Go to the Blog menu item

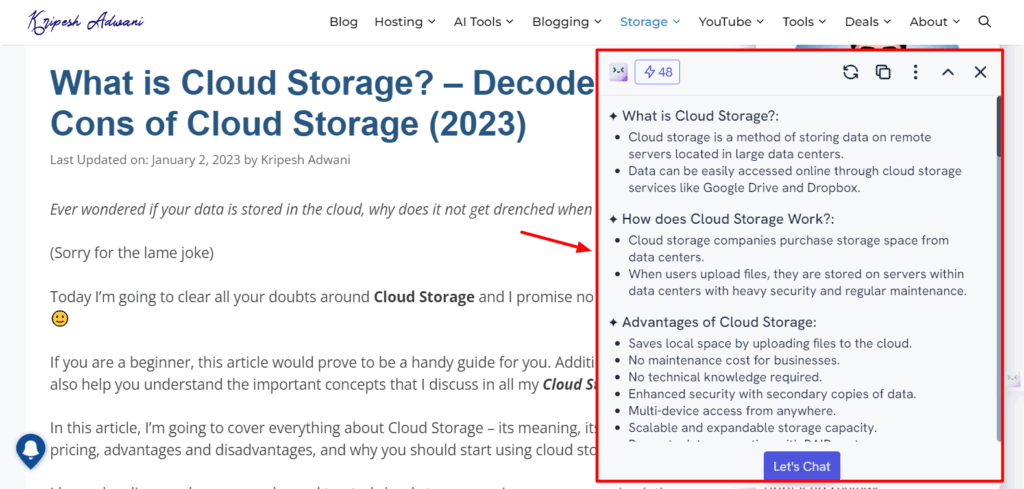coord(343,21)
